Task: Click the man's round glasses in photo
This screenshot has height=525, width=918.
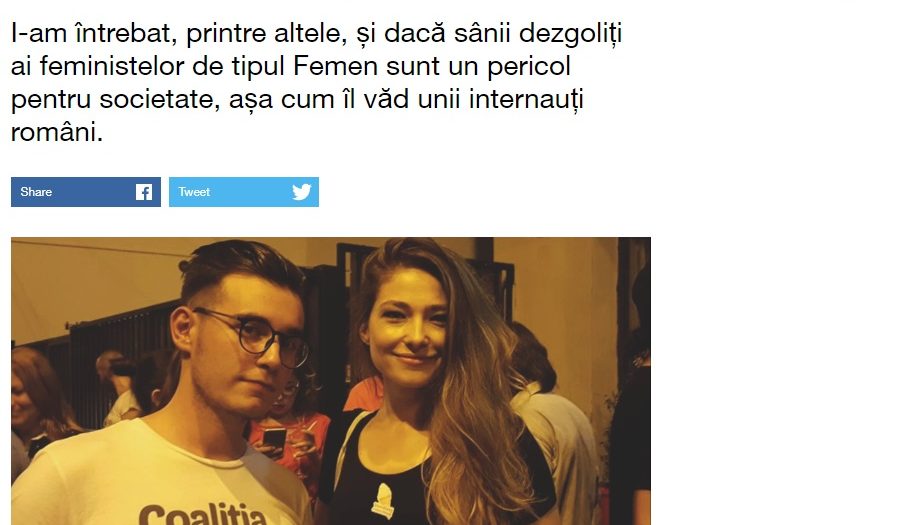Action: 255,337
